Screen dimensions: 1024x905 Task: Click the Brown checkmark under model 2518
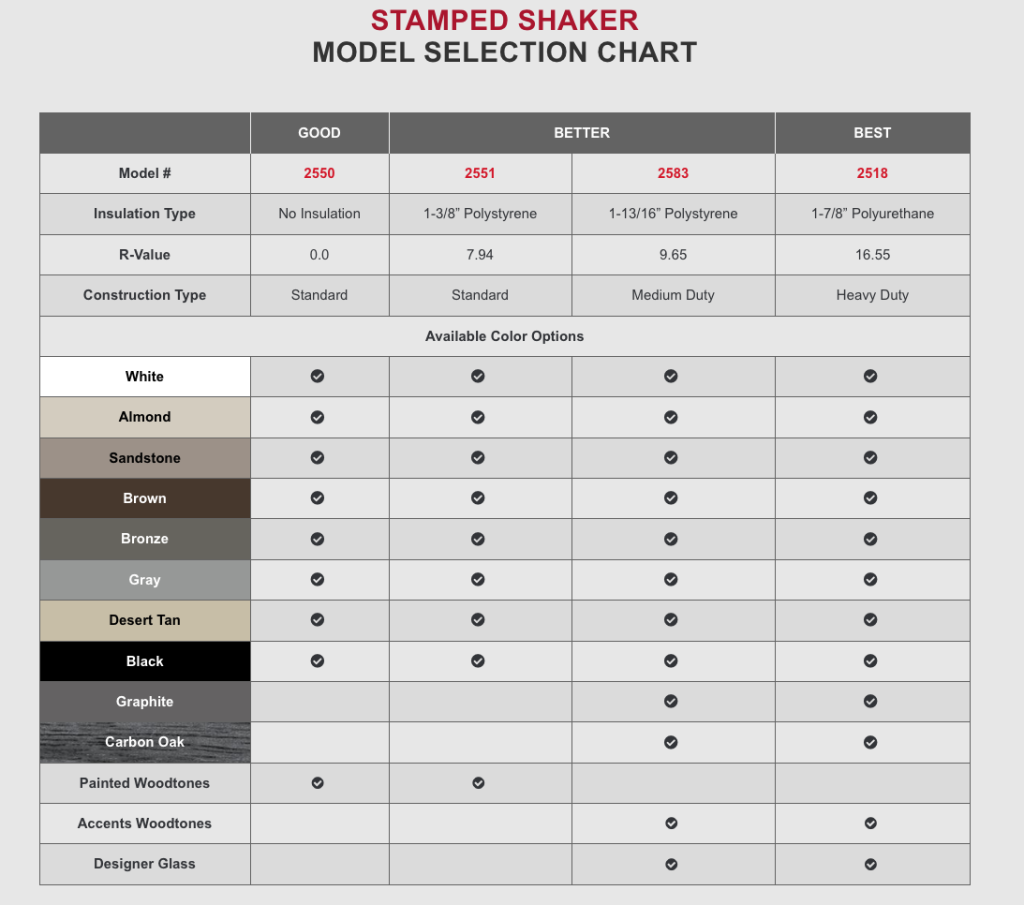click(x=871, y=498)
